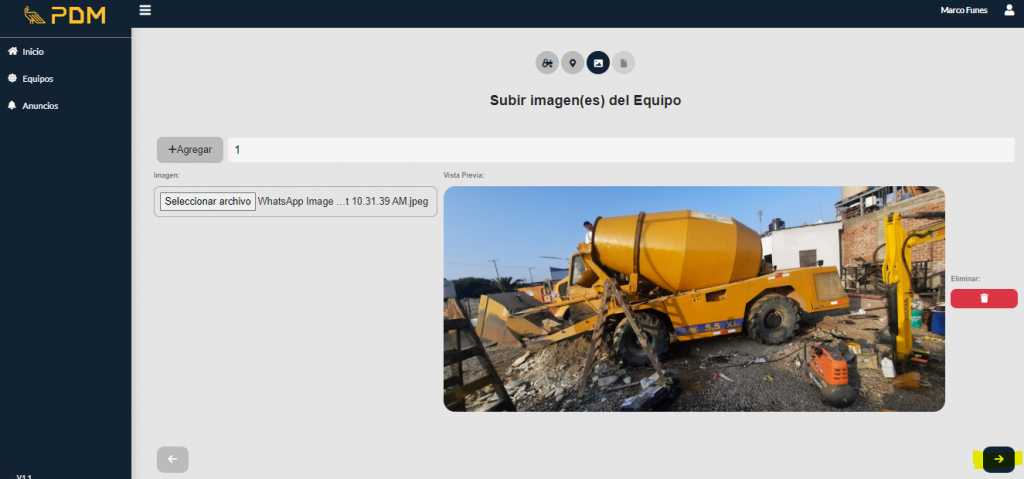Click the user profile icon

(1008, 10)
